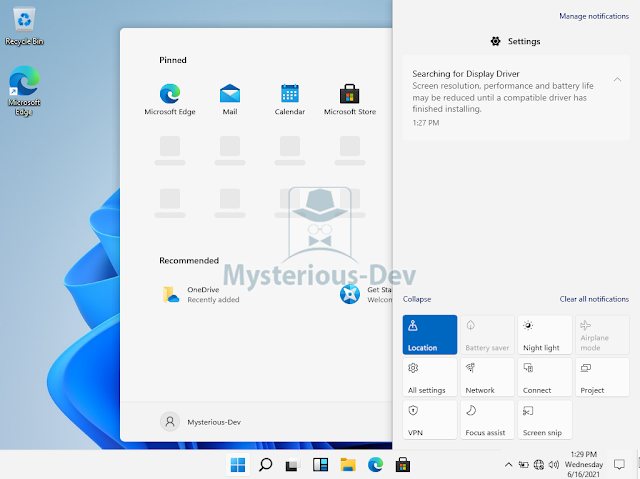Click the Manage notifications link
This screenshot has height=479, width=640.
tap(594, 17)
